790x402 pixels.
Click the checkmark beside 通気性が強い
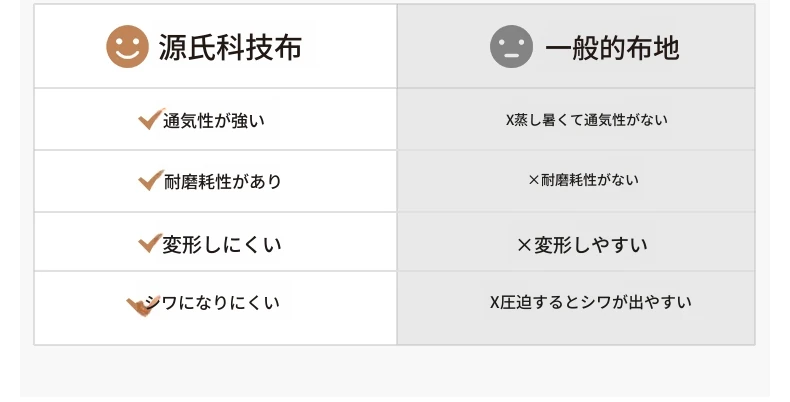[x=151, y=119]
